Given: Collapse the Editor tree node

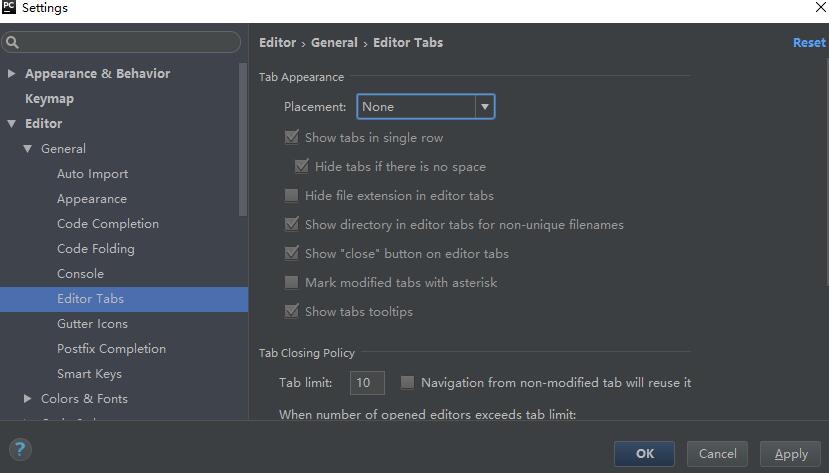Looking at the screenshot, I should (12, 124).
